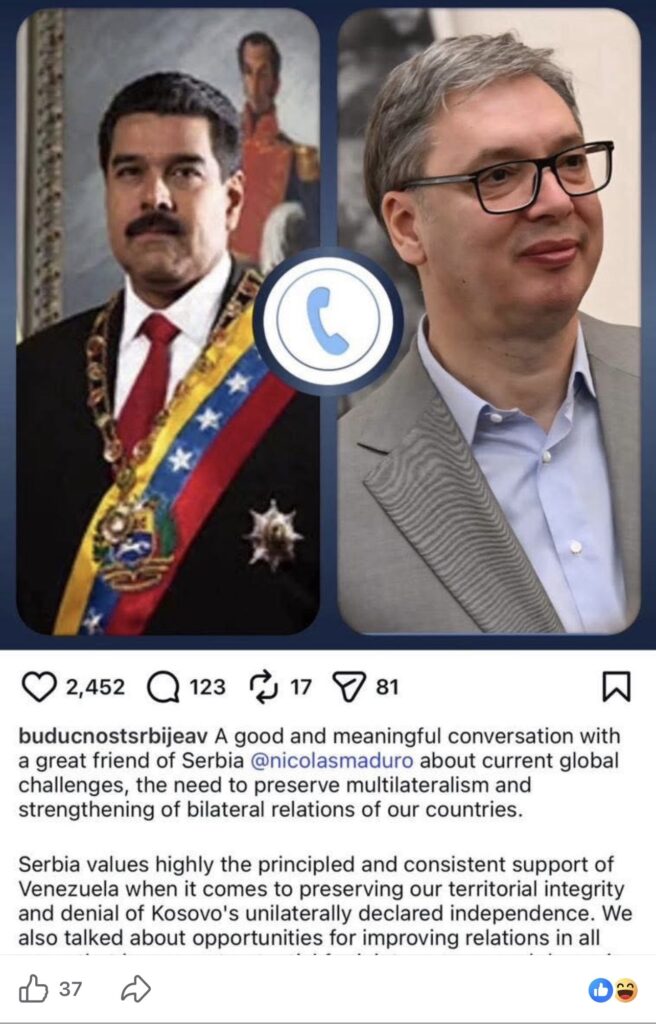
Task: View the 17 reposts count
Action: (301, 687)
